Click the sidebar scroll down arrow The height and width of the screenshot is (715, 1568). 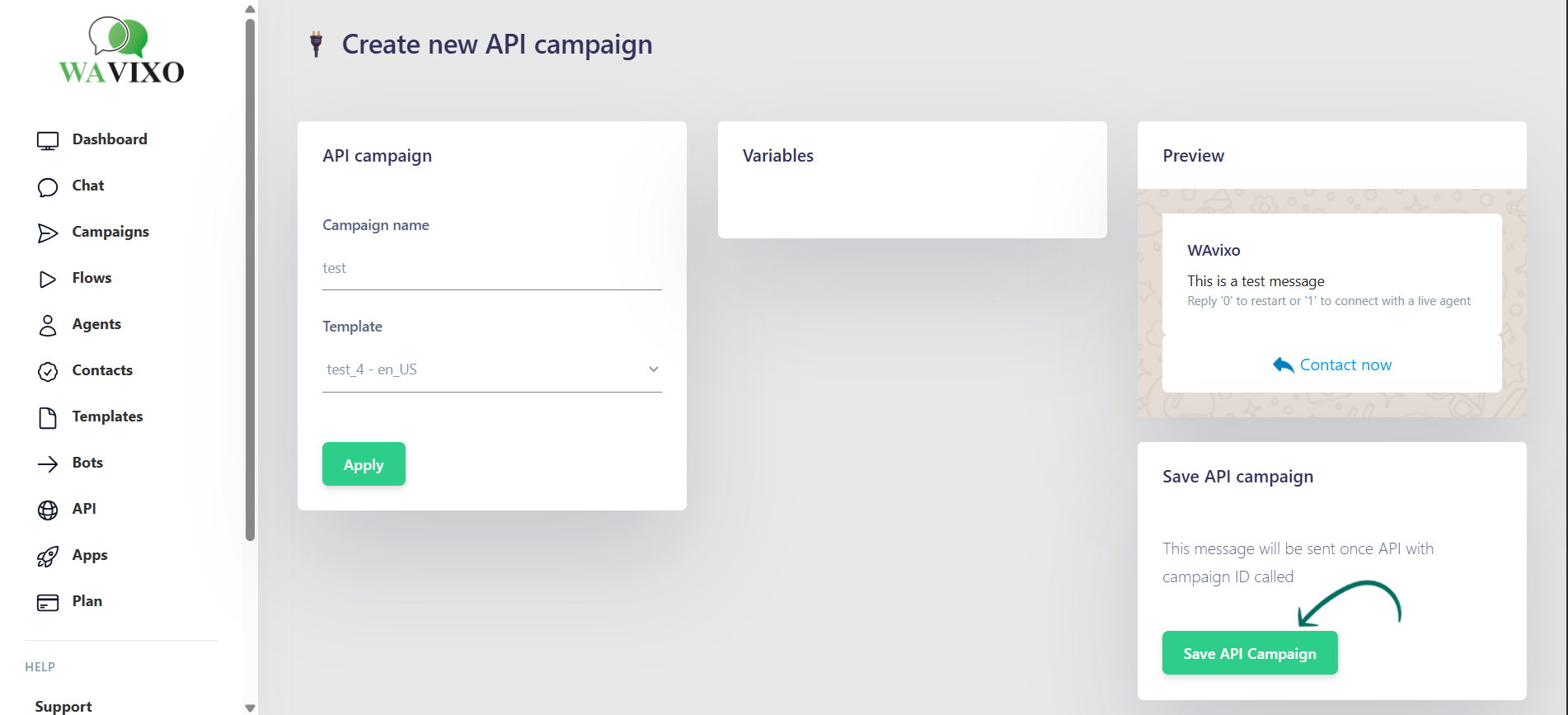point(250,708)
